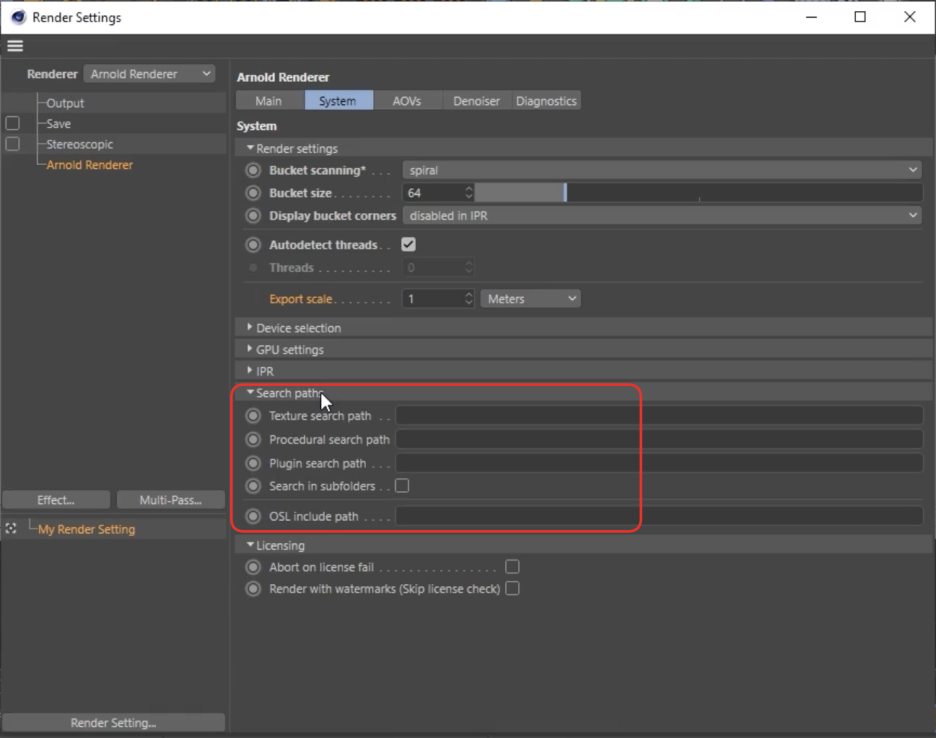
Task: Open the Diagnostics tab
Action: [546, 101]
